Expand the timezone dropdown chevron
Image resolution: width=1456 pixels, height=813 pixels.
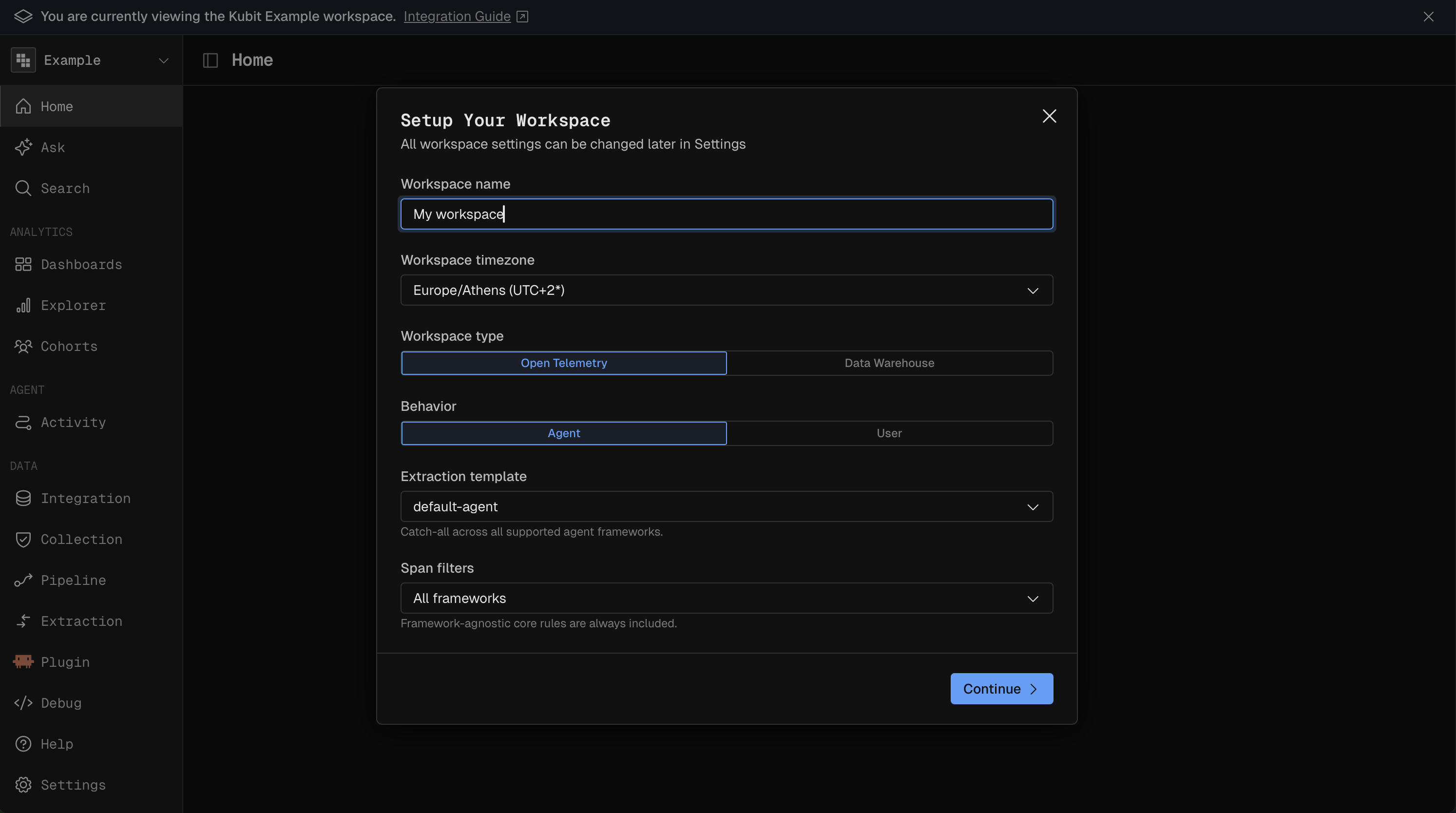click(1033, 290)
